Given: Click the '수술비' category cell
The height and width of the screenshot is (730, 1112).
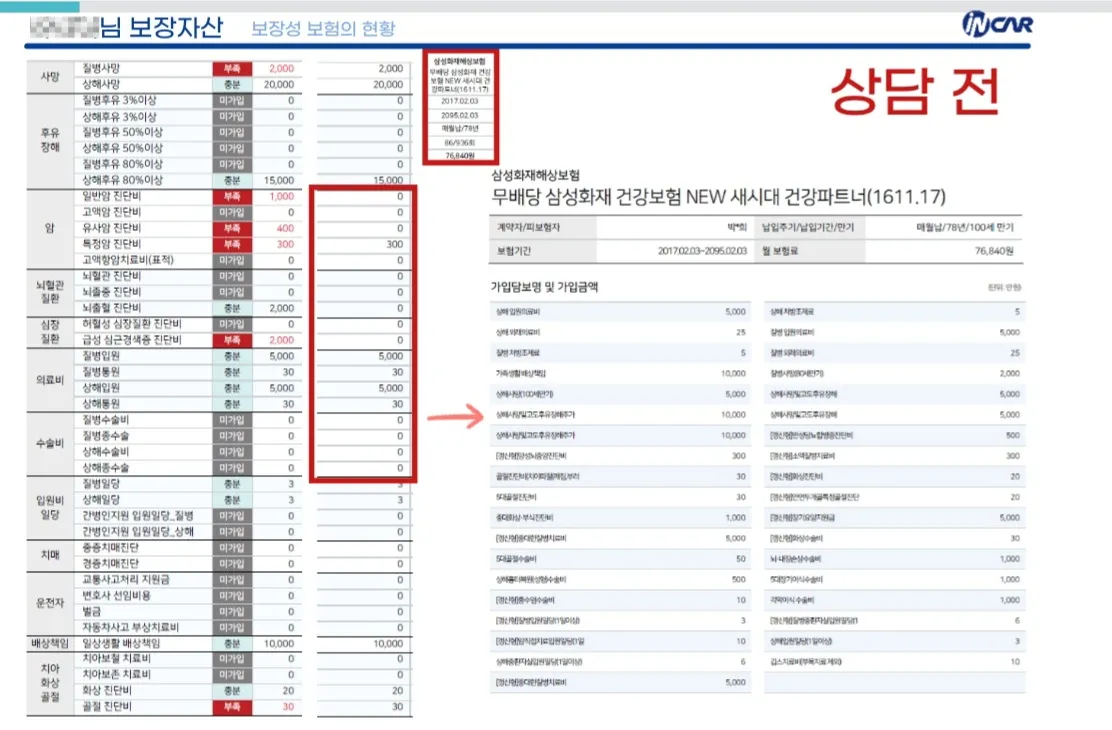Looking at the screenshot, I should [50, 443].
